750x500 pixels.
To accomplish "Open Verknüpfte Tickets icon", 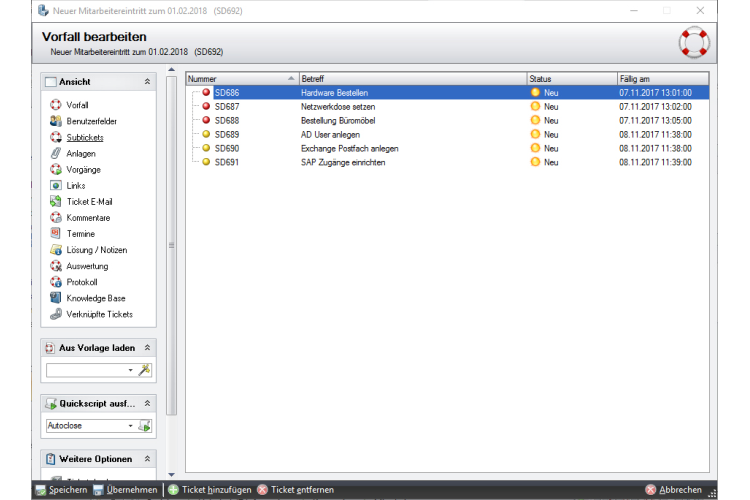I will coord(56,314).
